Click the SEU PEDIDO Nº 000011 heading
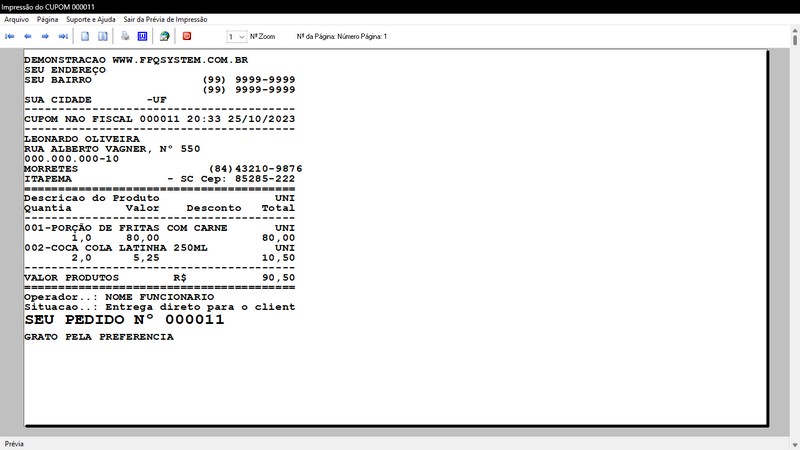This screenshot has width=800, height=450. coord(124,320)
